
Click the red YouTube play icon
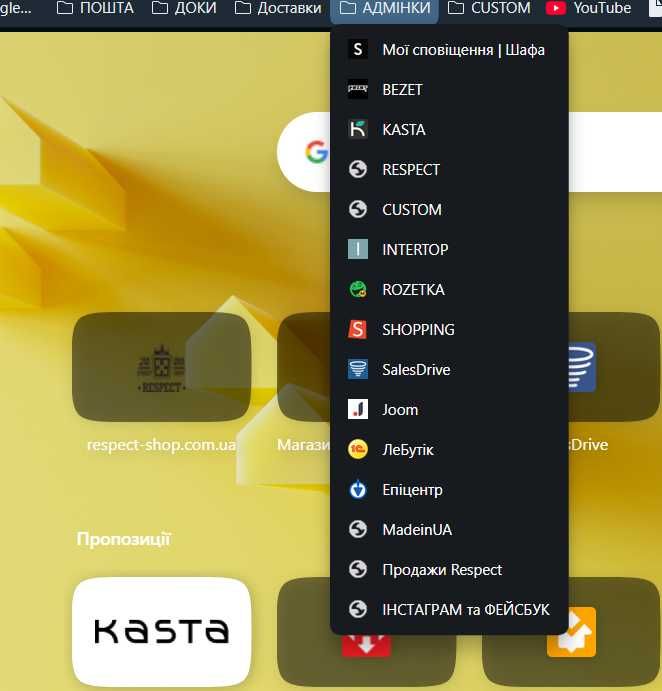coord(555,7)
